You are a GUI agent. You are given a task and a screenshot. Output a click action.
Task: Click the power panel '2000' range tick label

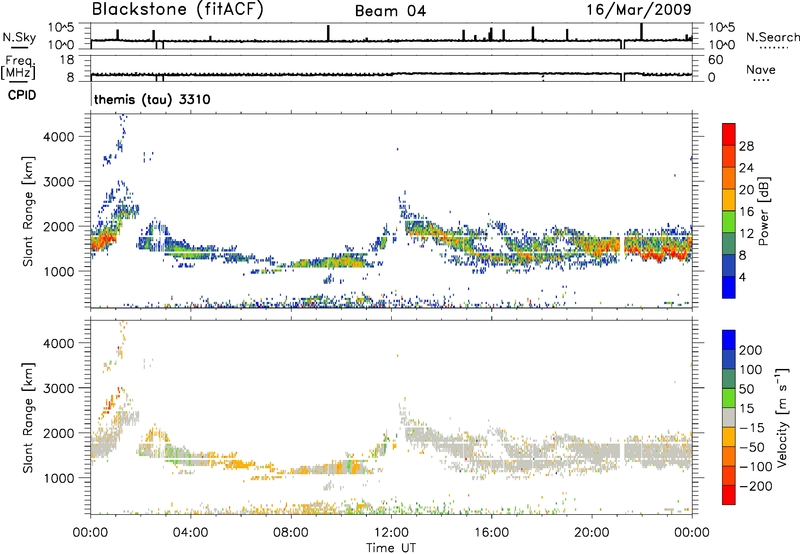(x=58, y=226)
